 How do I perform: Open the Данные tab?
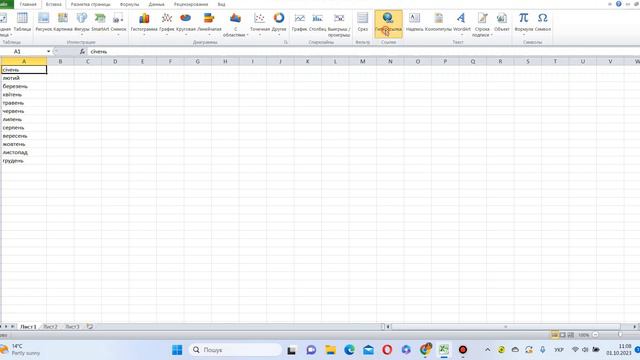point(156,4)
